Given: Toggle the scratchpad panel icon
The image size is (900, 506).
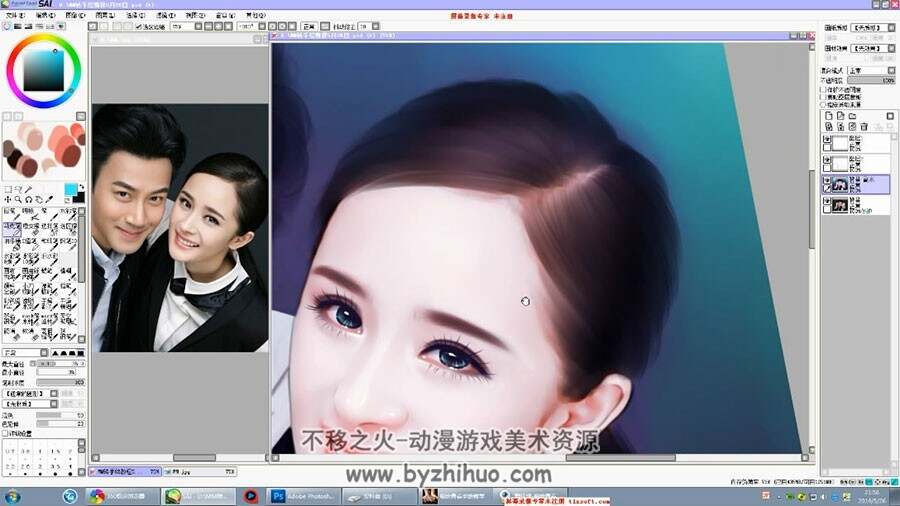Looking at the screenshot, I should (61, 26).
